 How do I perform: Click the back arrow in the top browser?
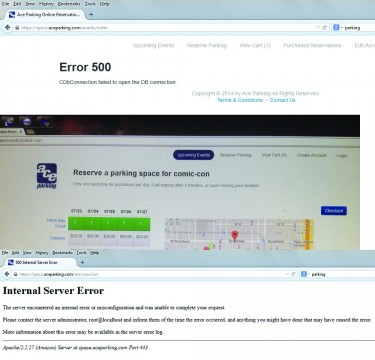click(7, 28)
